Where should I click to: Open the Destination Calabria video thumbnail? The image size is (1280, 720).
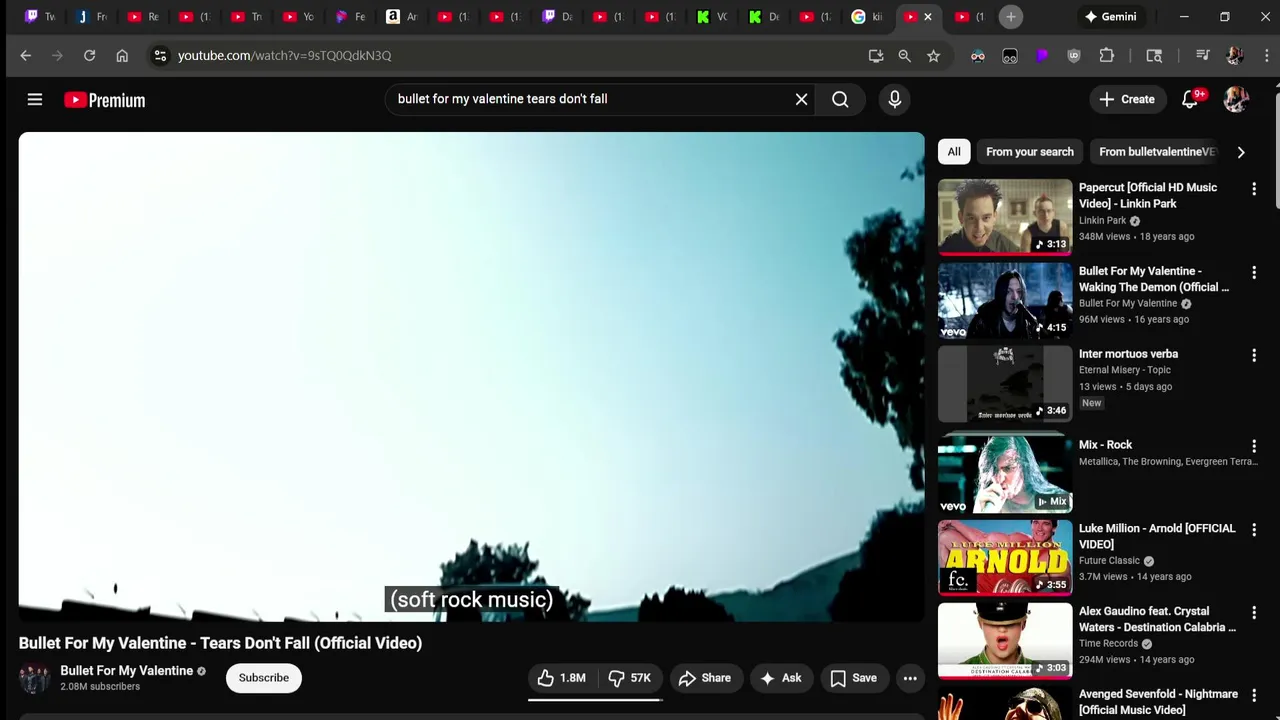point(1005,641)
